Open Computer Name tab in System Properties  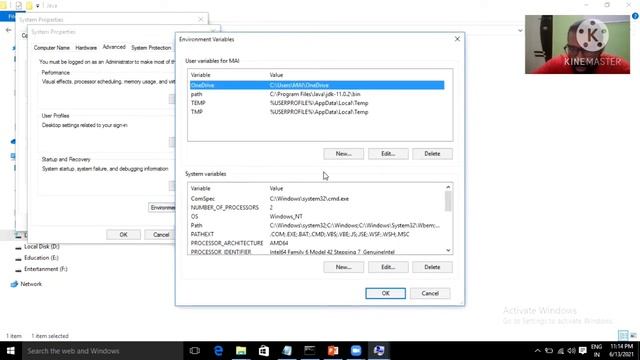(x=51, y=48)
